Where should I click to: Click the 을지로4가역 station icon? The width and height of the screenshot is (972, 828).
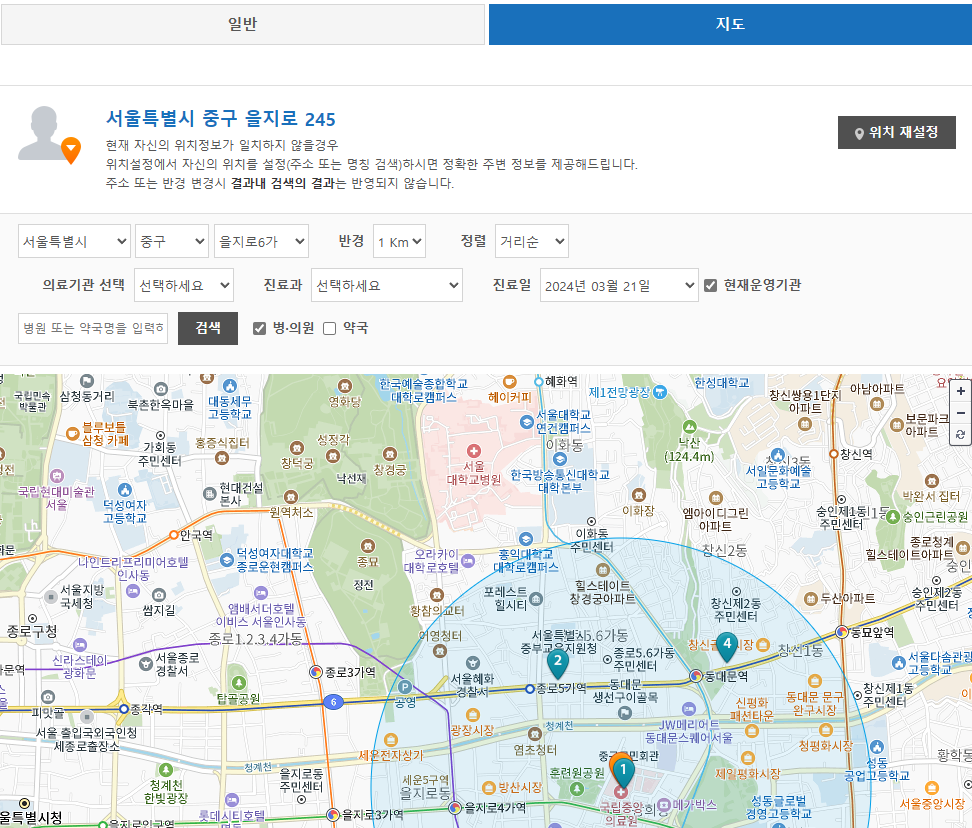(456, 808)
